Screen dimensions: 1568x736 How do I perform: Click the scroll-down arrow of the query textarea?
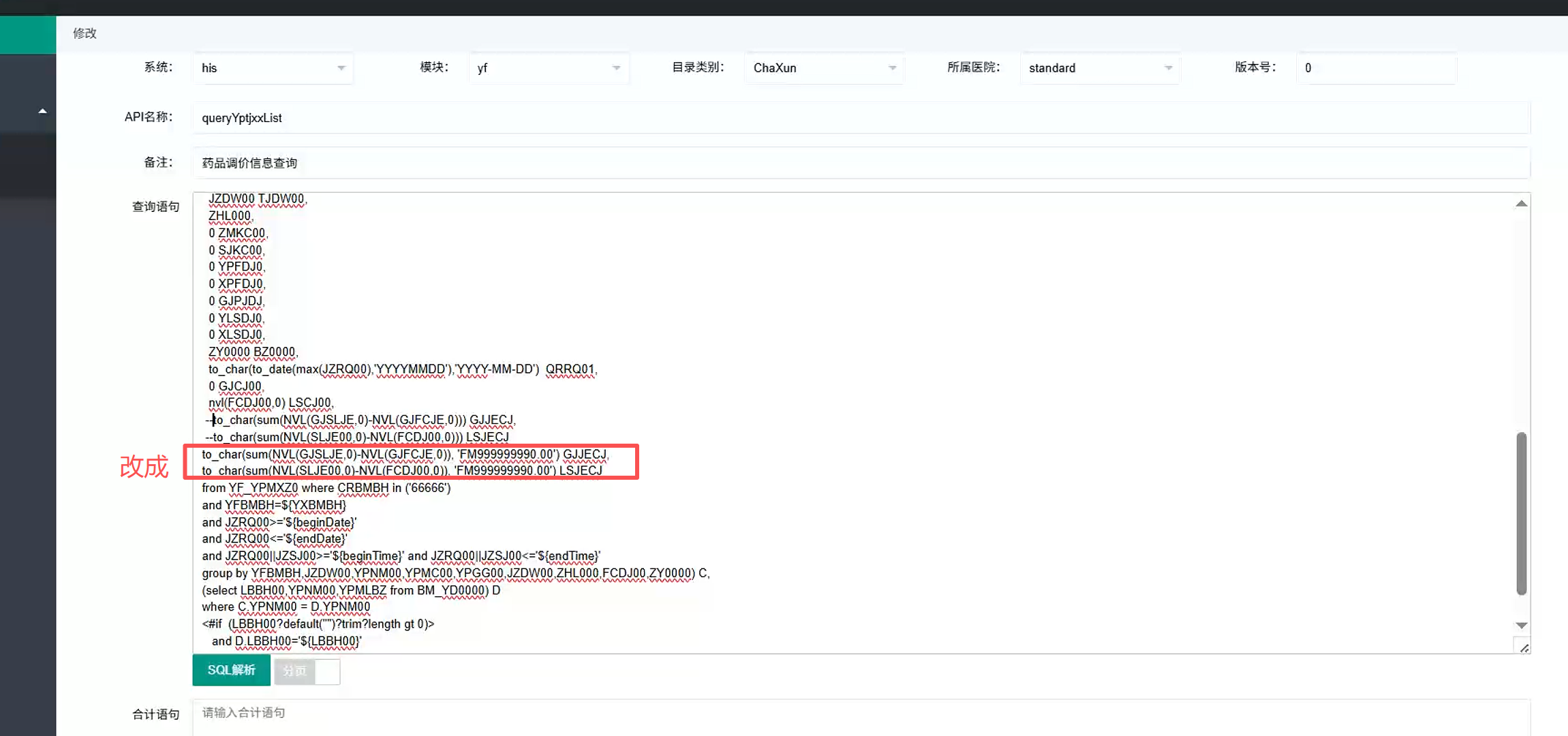pos(1521,625)
